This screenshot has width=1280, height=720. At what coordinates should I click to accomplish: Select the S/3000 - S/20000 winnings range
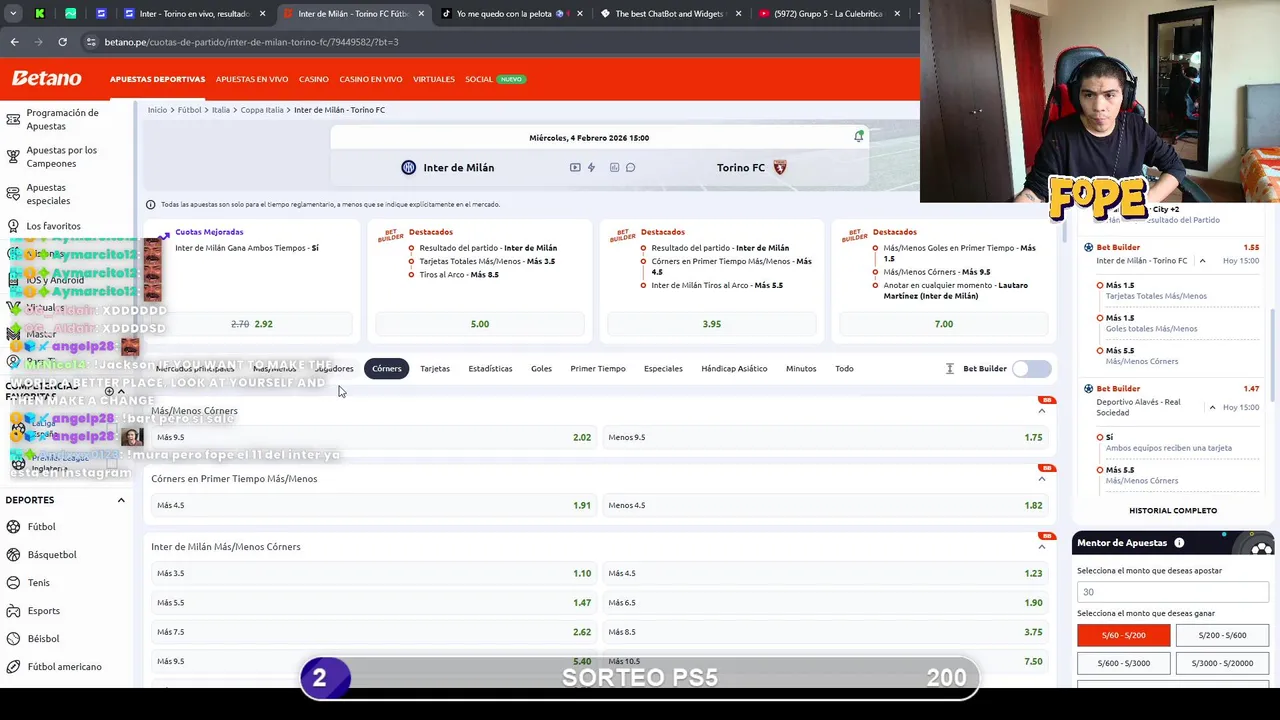pos(1222,663)
